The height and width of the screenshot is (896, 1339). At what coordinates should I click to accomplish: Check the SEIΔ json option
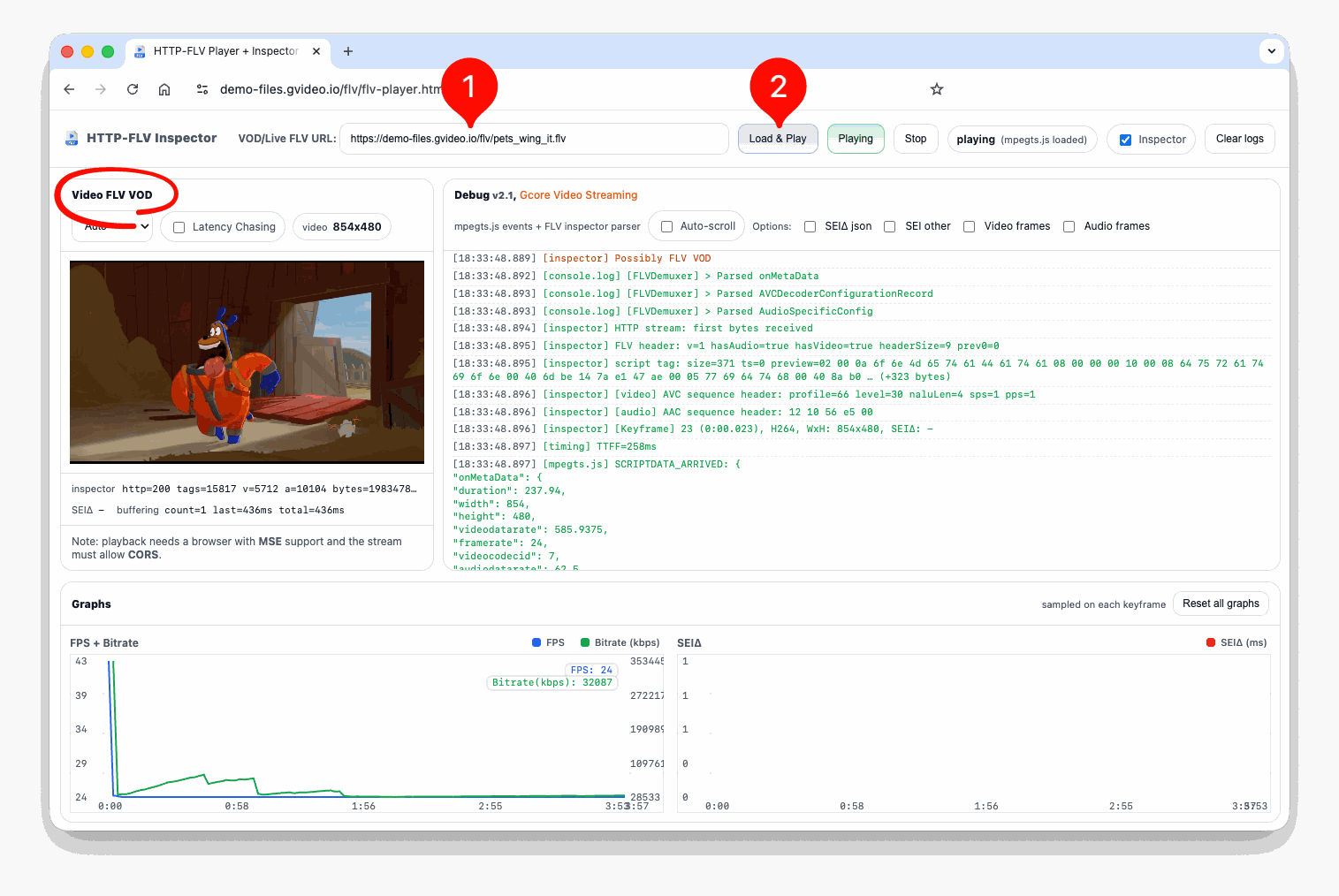pos(810,226)
